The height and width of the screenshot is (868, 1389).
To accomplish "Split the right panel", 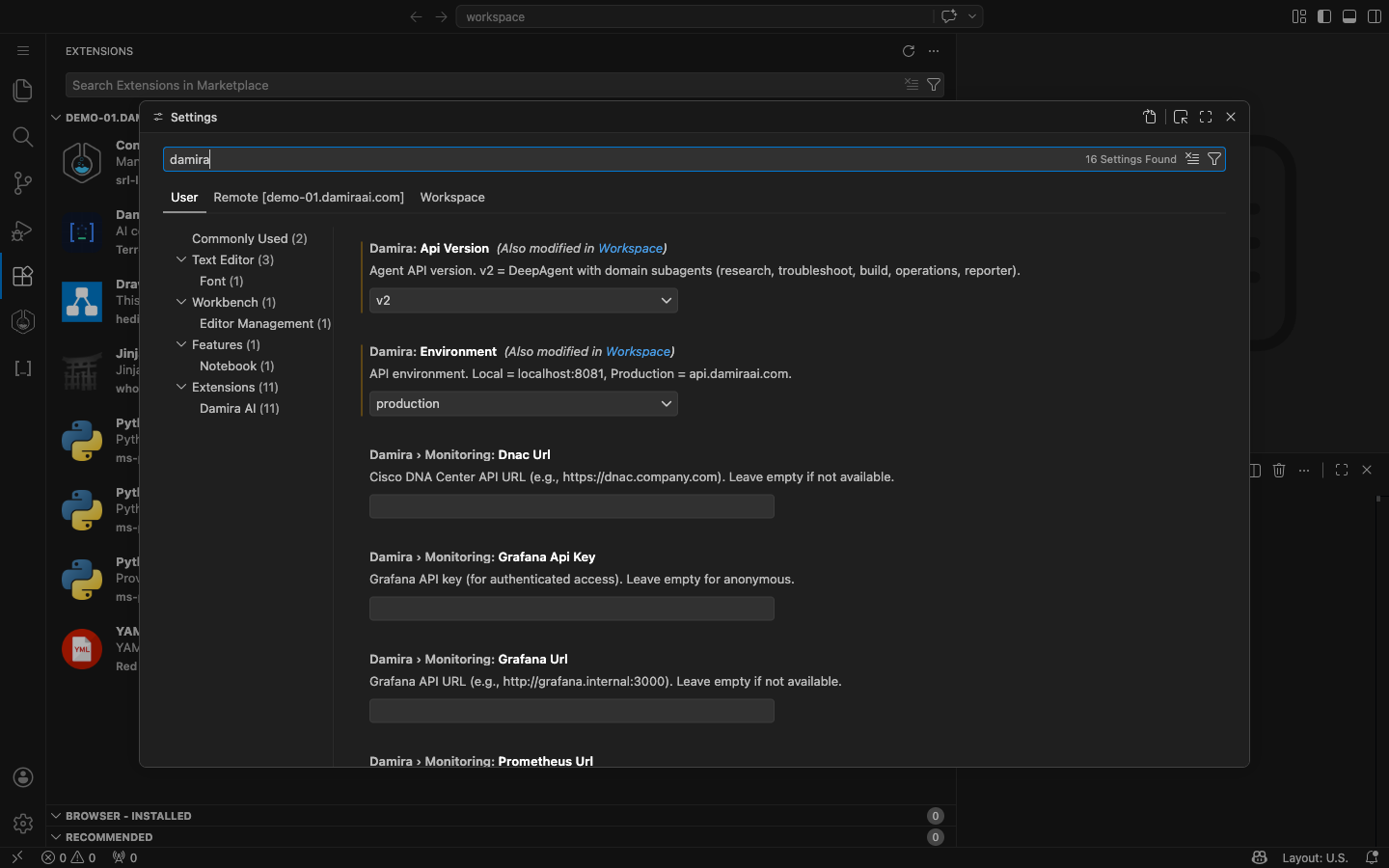I will (x=1254, y=470).
